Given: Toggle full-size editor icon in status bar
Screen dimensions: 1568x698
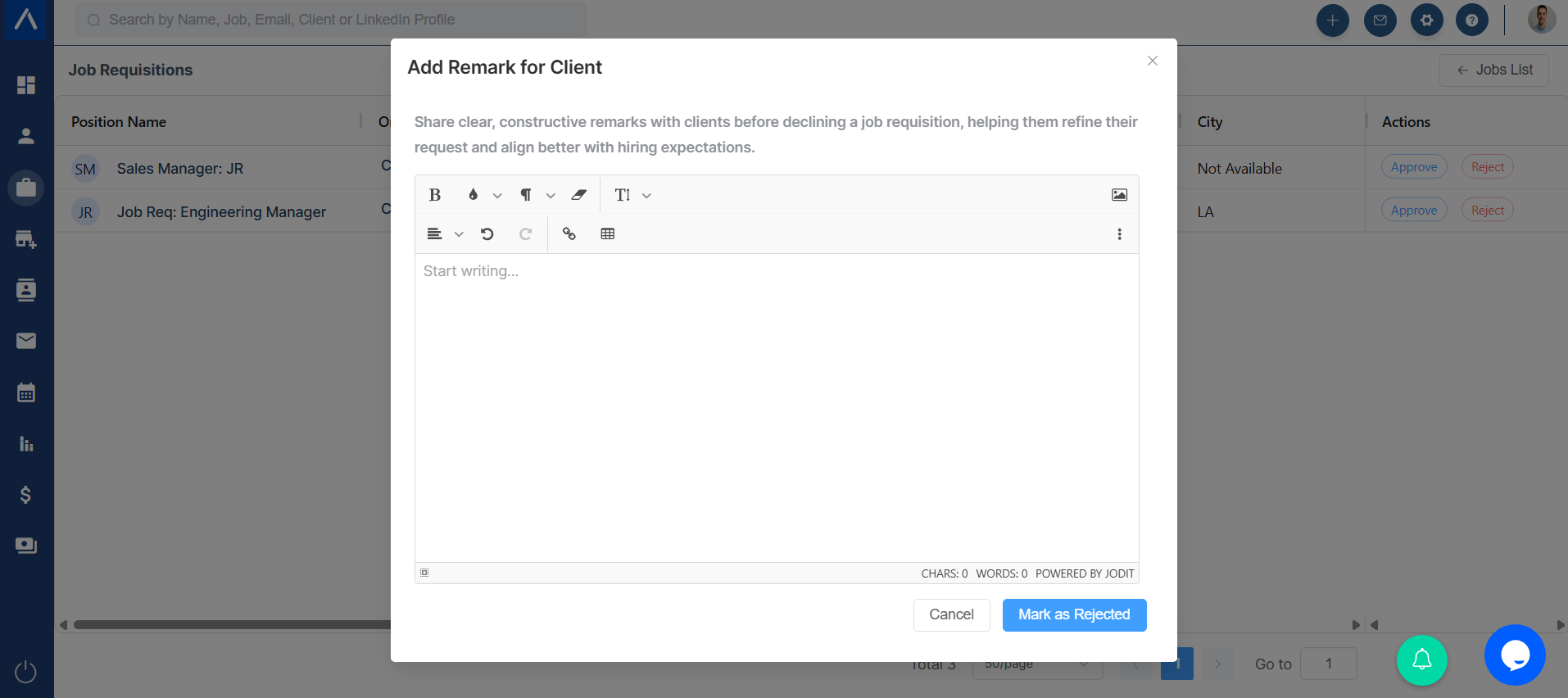Looking at the screenshot, I should (424, 573).
